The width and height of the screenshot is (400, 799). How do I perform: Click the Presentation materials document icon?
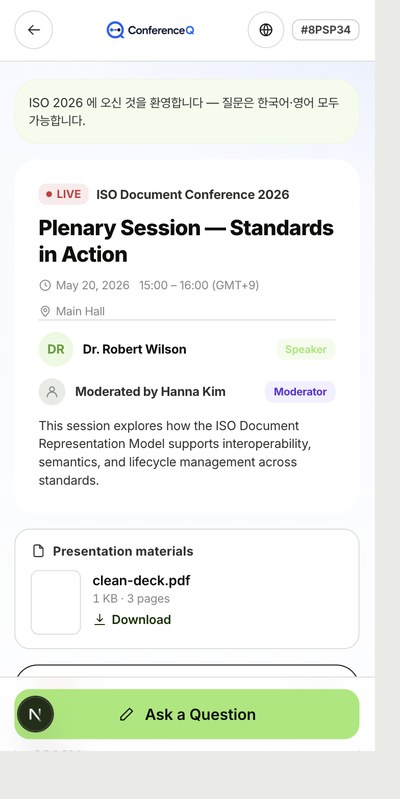[x=38, y=551]
